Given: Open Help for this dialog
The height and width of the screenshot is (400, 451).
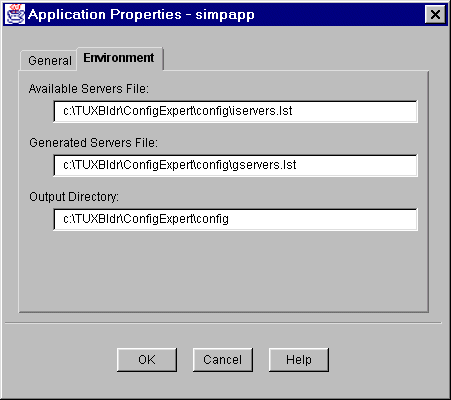Looking at the screenshot, I should pos(299,360).
